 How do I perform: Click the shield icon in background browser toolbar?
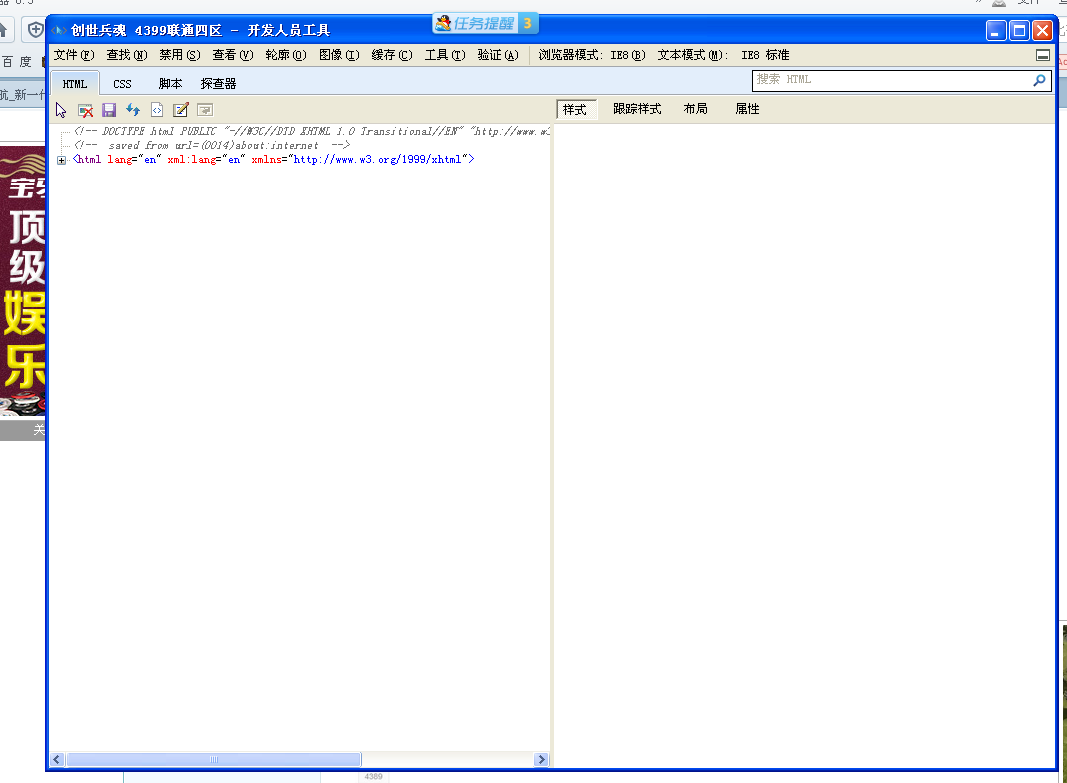pyautogui.click(x=35, y=30)
